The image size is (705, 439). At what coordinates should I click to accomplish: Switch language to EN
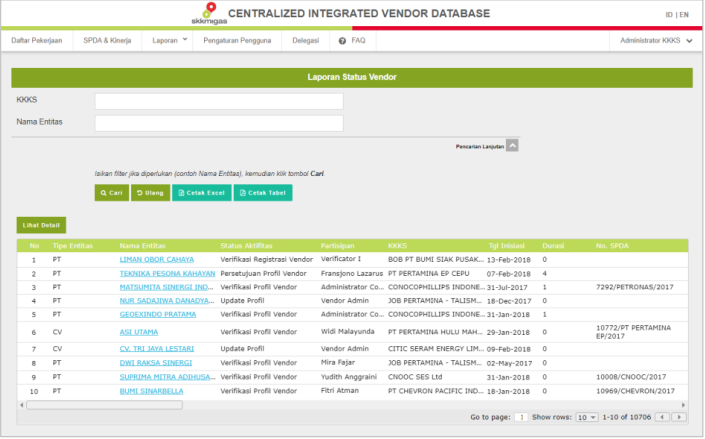coord(684,15)
